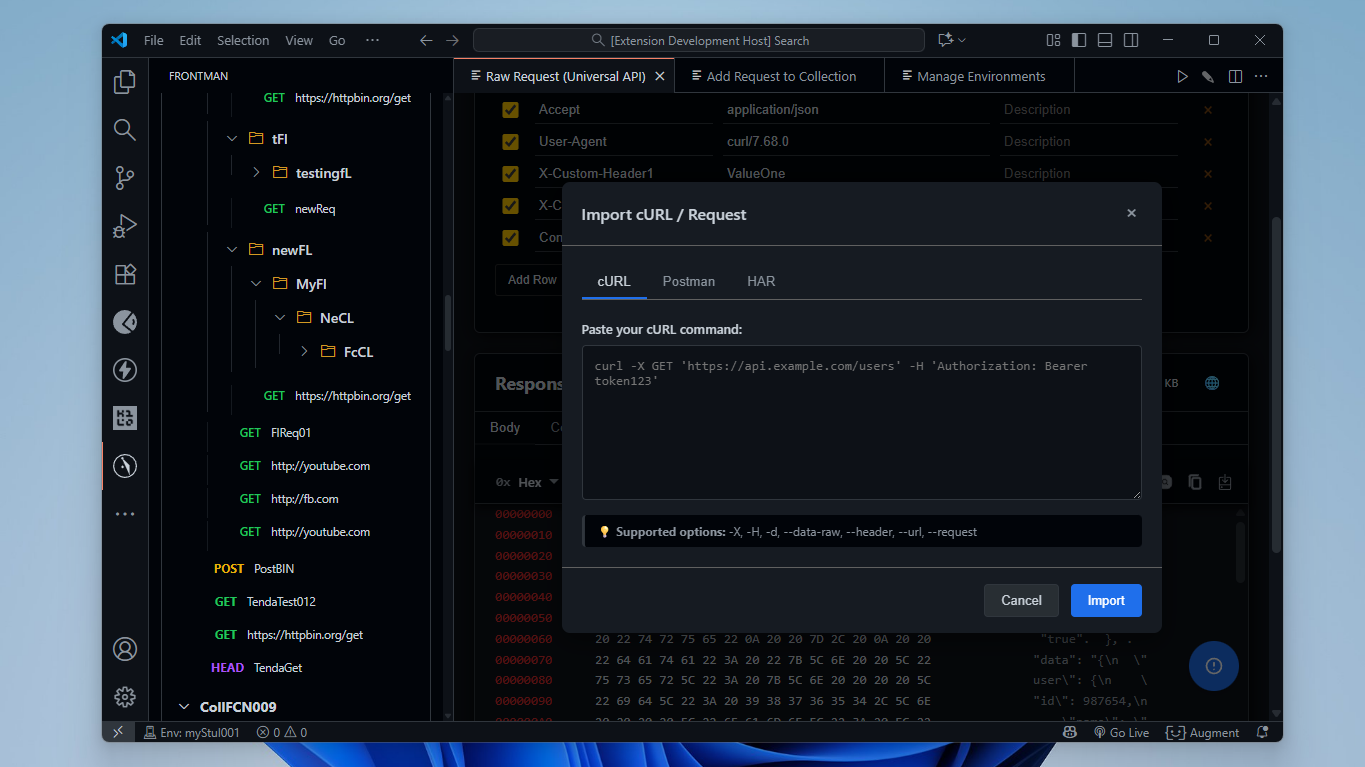Open the Search view in activity bar

125,130
